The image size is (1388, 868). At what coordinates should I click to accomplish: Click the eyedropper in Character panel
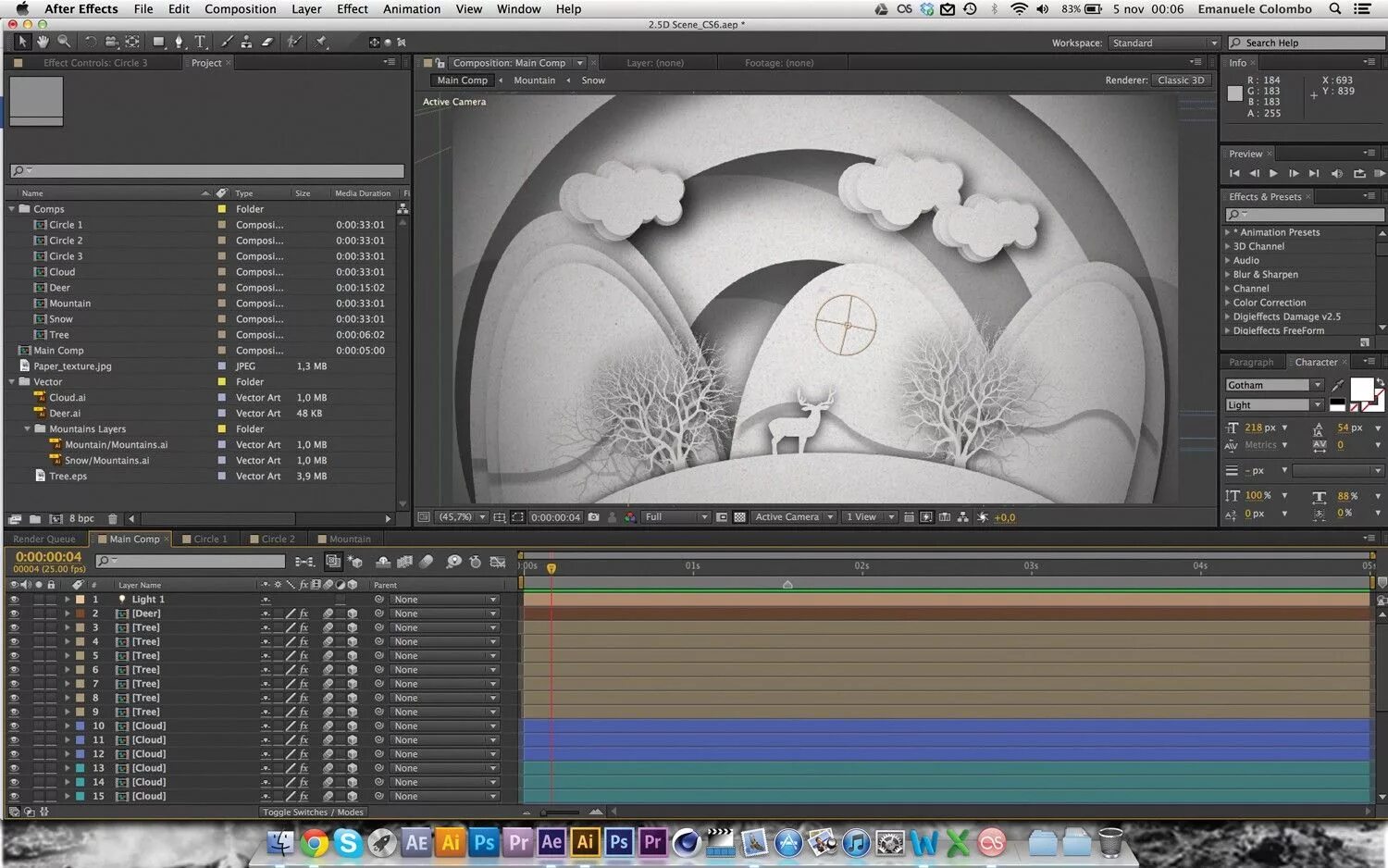(x=1338, y=385)
